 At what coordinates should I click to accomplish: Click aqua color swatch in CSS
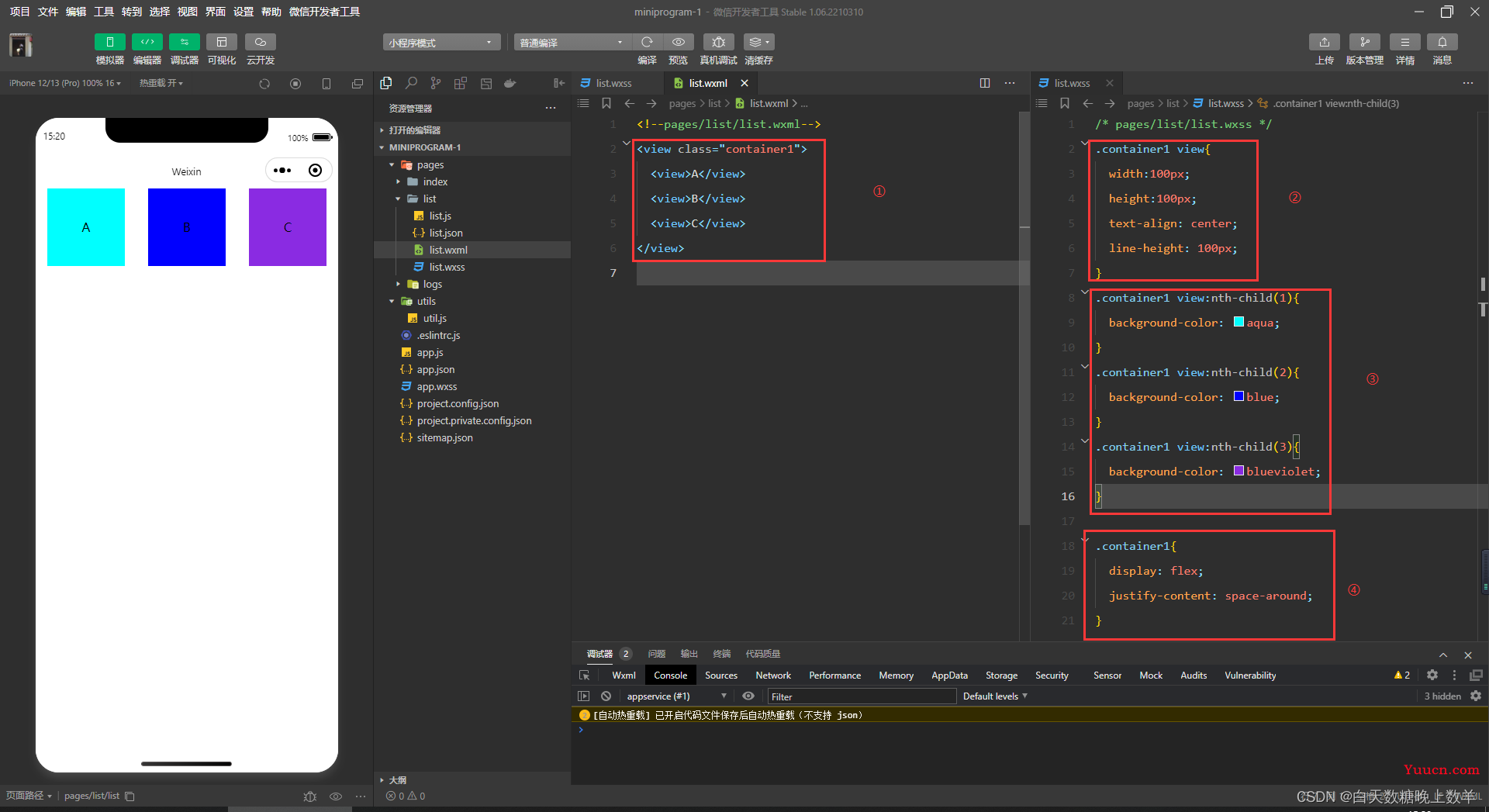[x=1239, y=322]
